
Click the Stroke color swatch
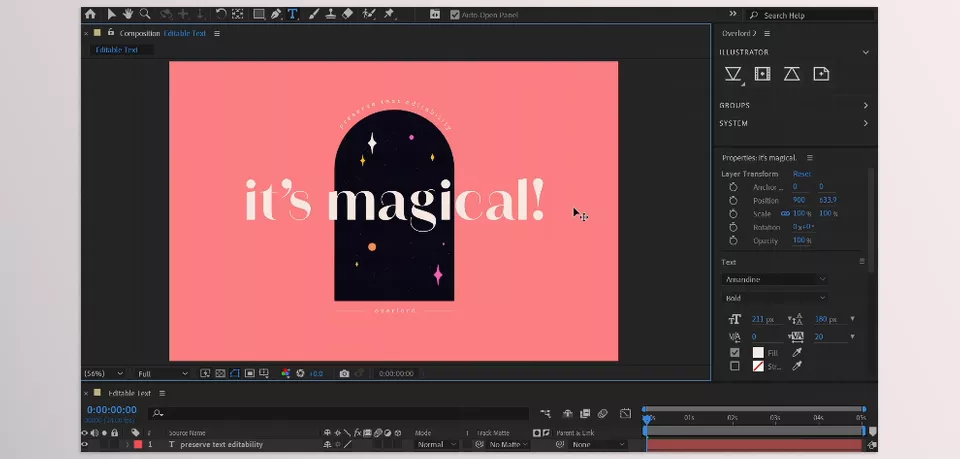(758, 366)
